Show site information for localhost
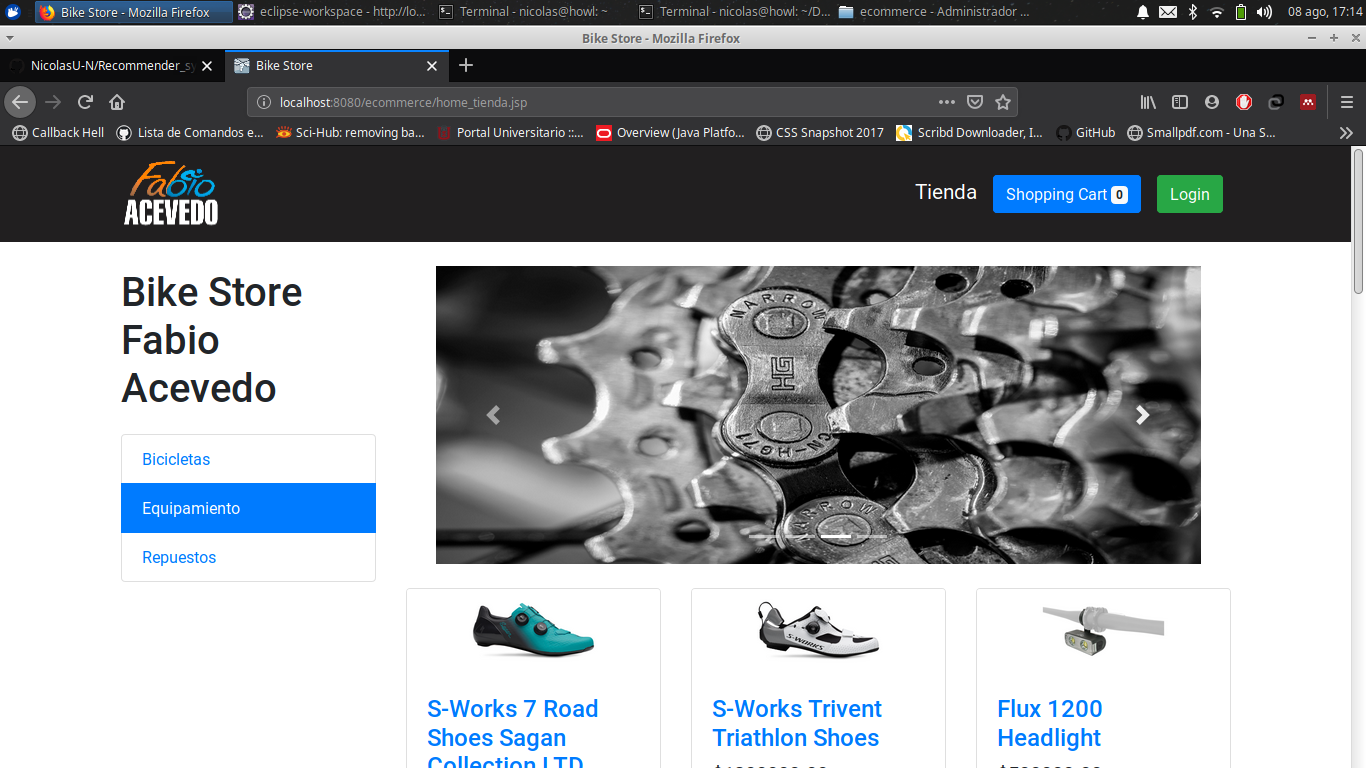This screenshot has width=1366, height=768. [264, 102]
